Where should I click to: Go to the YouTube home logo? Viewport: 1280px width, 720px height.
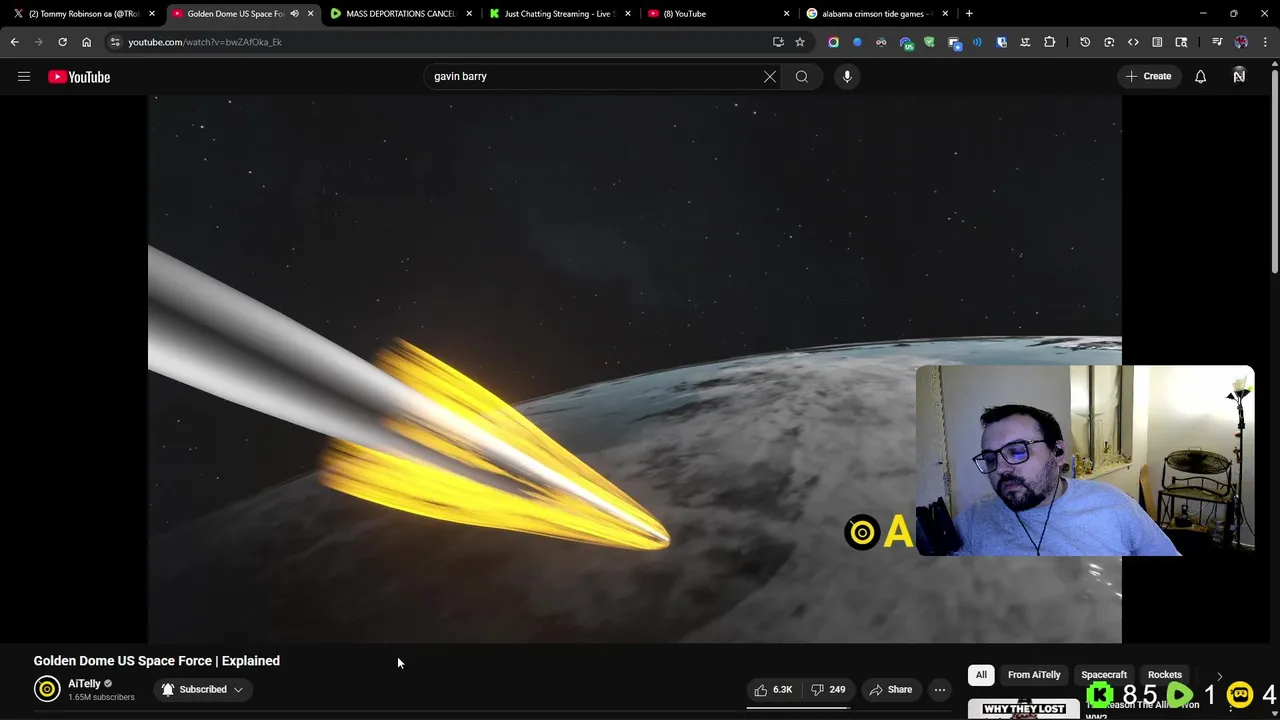click(79, 77)
